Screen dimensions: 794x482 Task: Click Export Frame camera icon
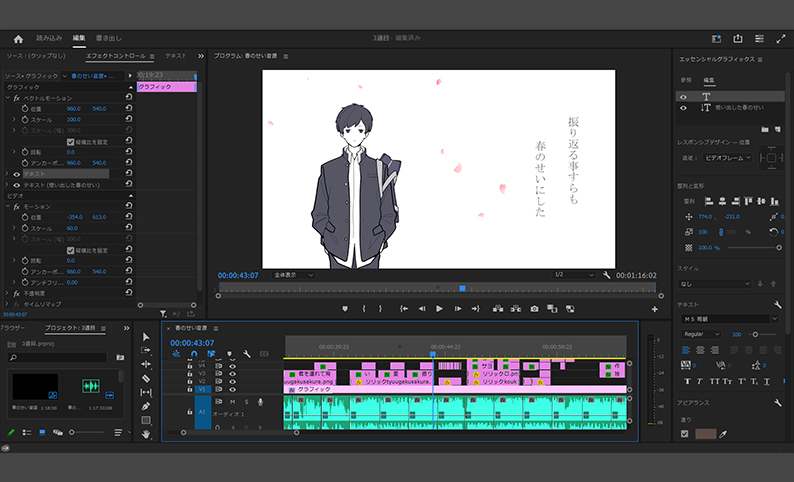tap(534, 309)
